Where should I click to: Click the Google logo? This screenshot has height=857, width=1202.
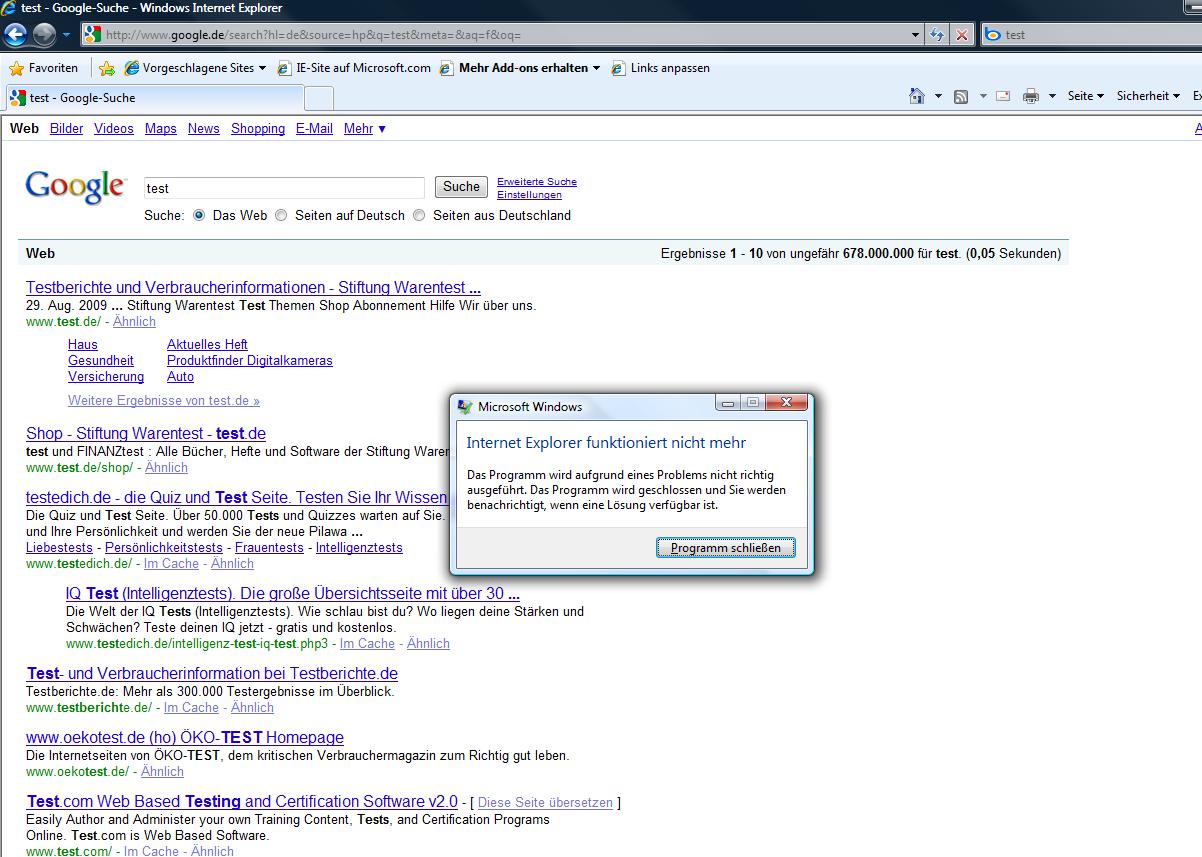76,186
